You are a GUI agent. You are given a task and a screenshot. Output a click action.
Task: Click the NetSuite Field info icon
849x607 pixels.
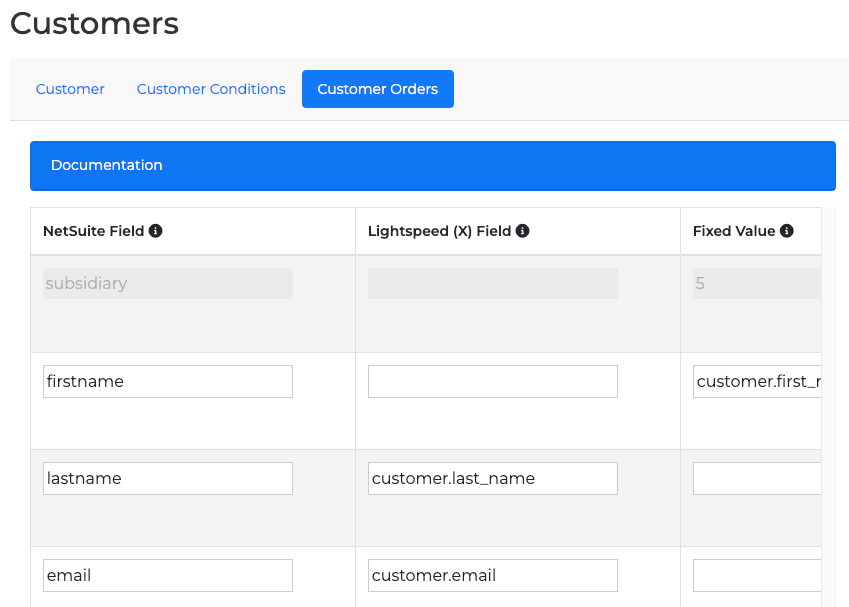tap(156, 231)
